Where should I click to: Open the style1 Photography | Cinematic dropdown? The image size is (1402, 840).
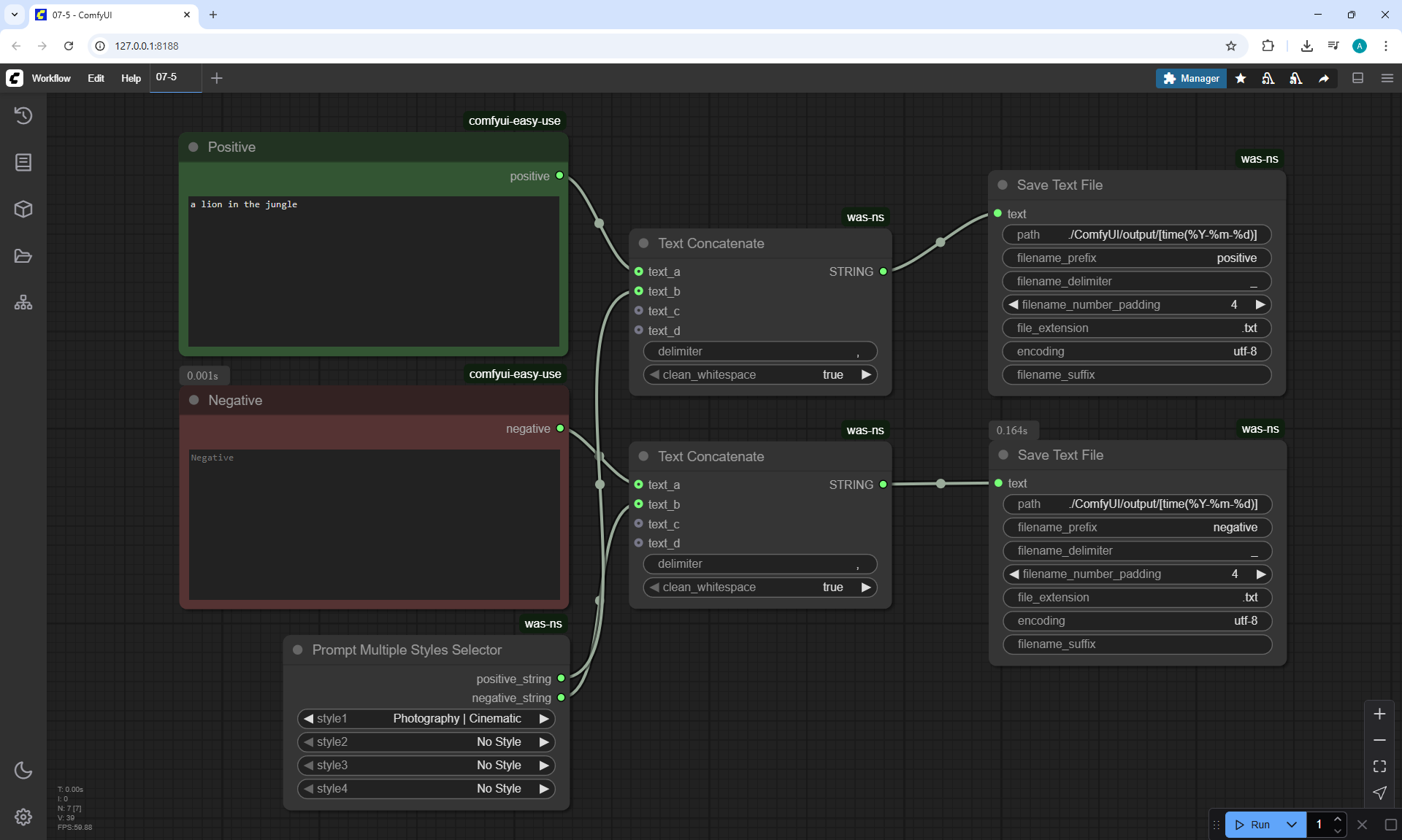[x=426, y=719]
